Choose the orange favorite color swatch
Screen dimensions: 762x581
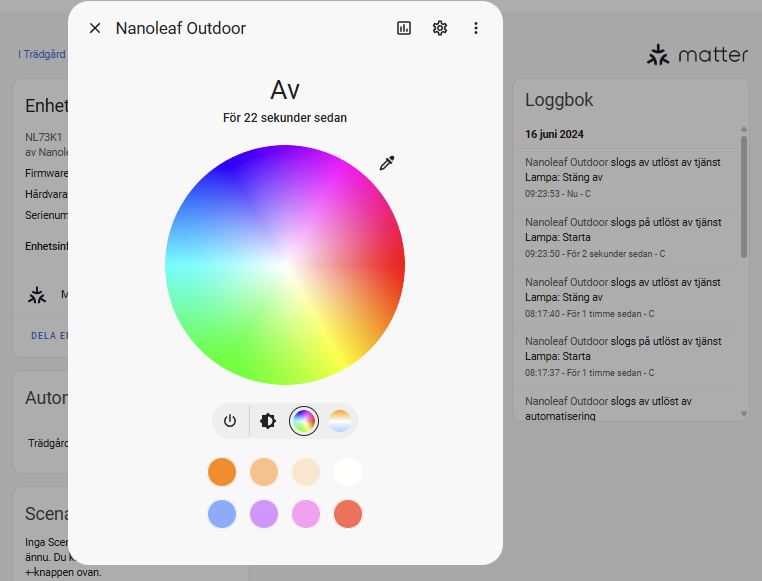click(x=222, y=472)
